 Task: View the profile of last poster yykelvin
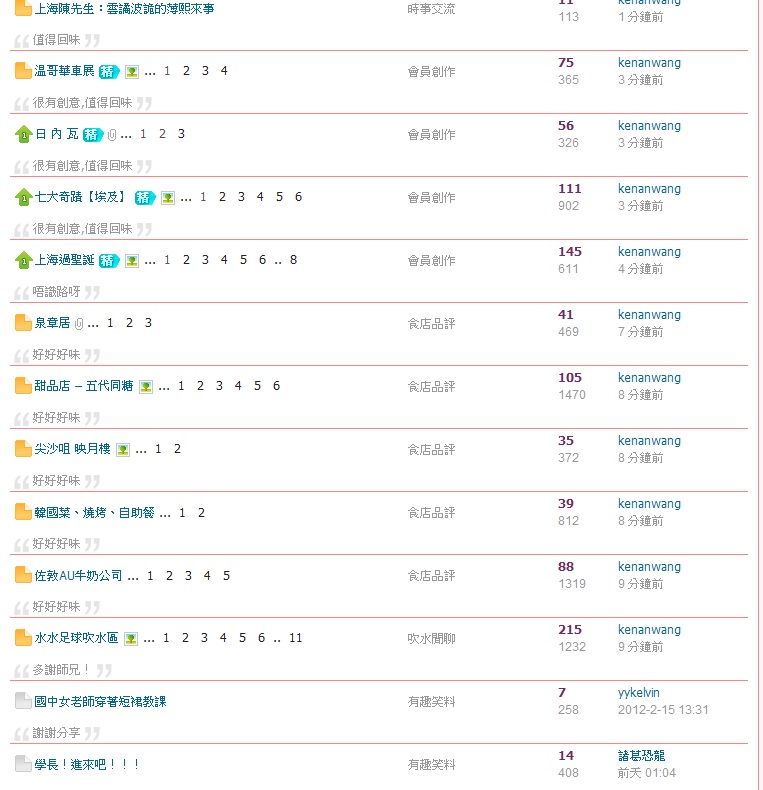(638, 693)
